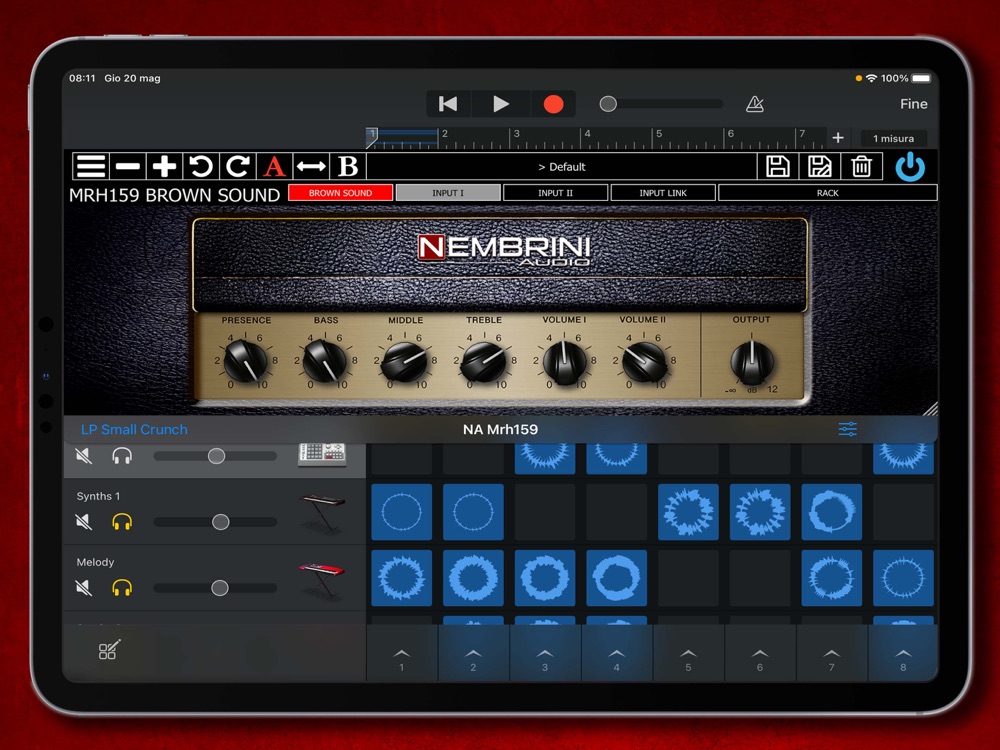Screen dimensions: 1000x750
Task: Trigger column 7 with its chevron
Action: click(x=832, y=654)
